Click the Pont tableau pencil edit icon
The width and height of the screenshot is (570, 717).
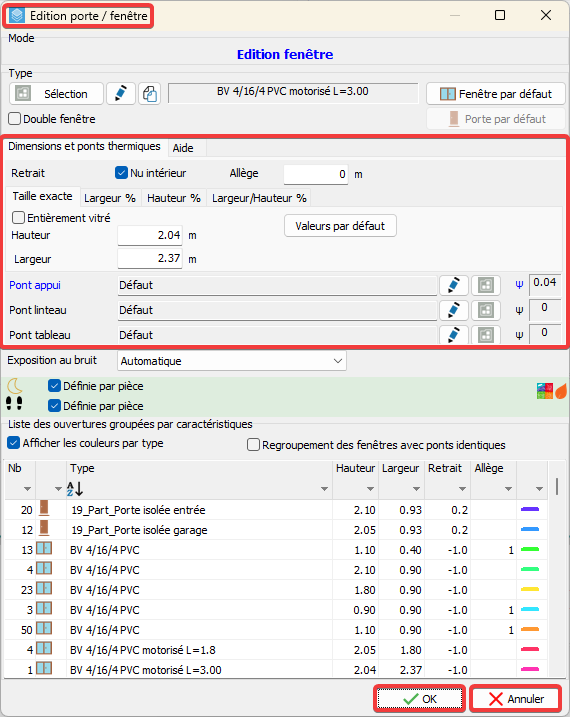[x=453, y=335]
